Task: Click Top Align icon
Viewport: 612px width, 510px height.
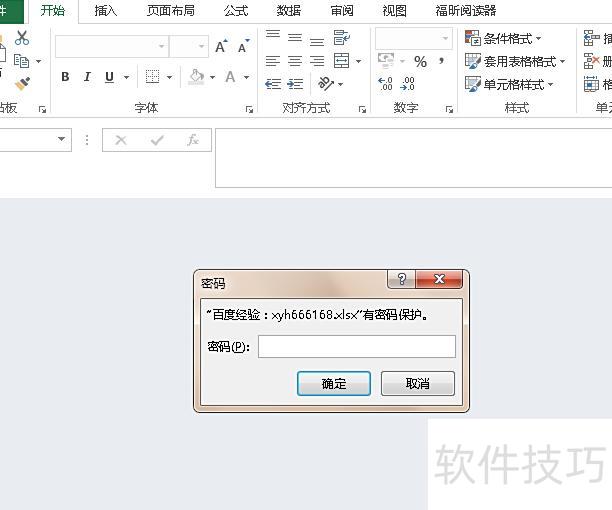Action: point(273,36)
